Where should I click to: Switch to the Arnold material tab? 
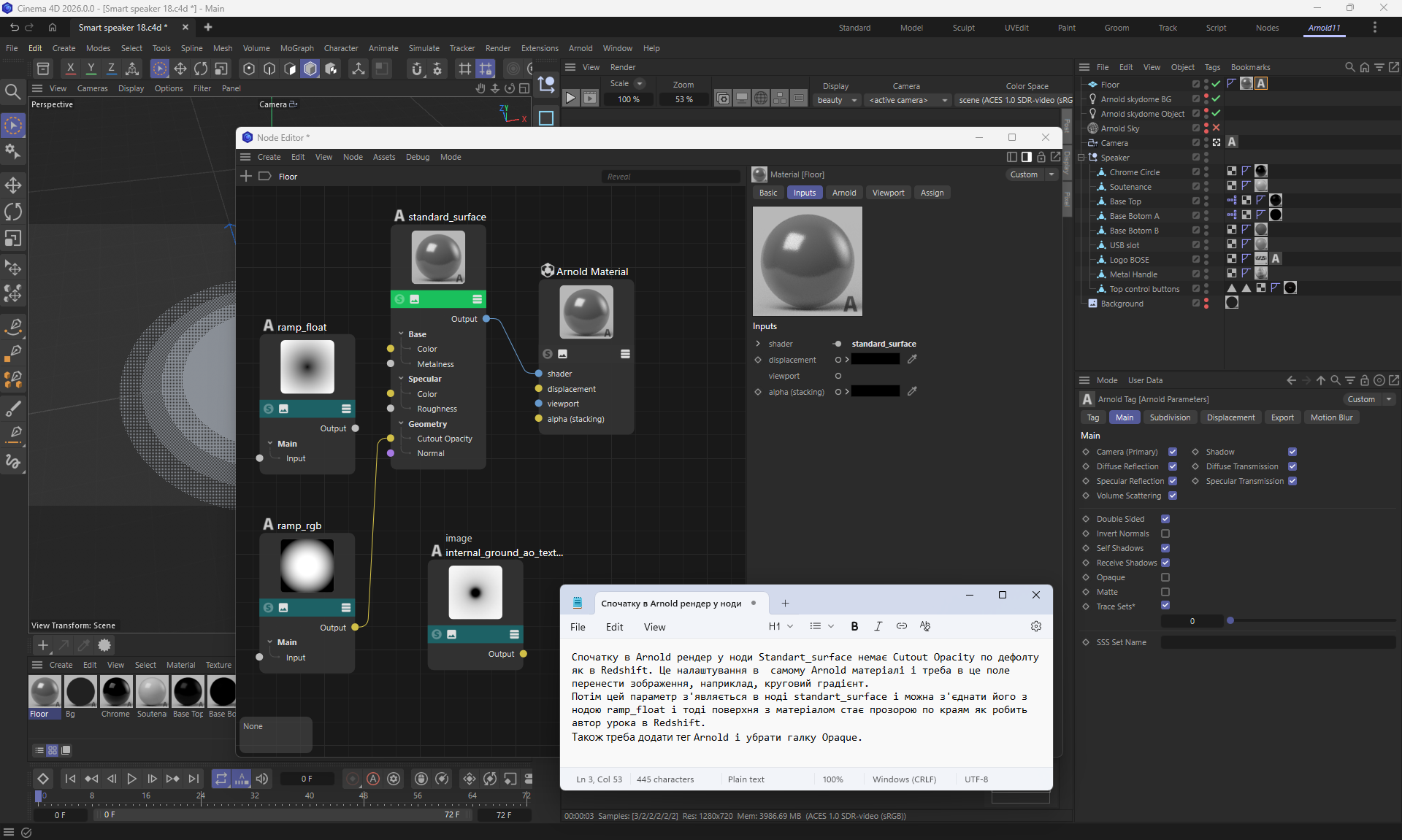(844, 193)
